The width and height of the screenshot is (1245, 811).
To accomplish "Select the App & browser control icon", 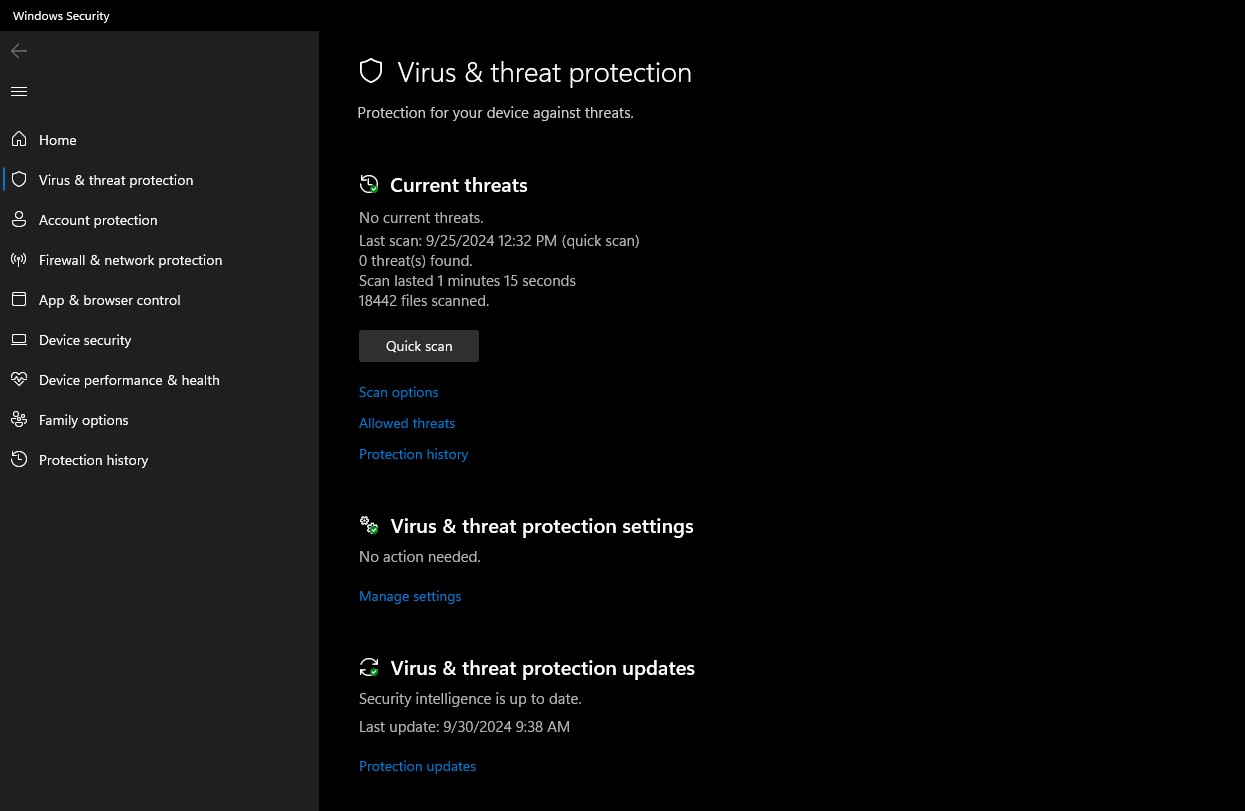I will tap(18, 300).
